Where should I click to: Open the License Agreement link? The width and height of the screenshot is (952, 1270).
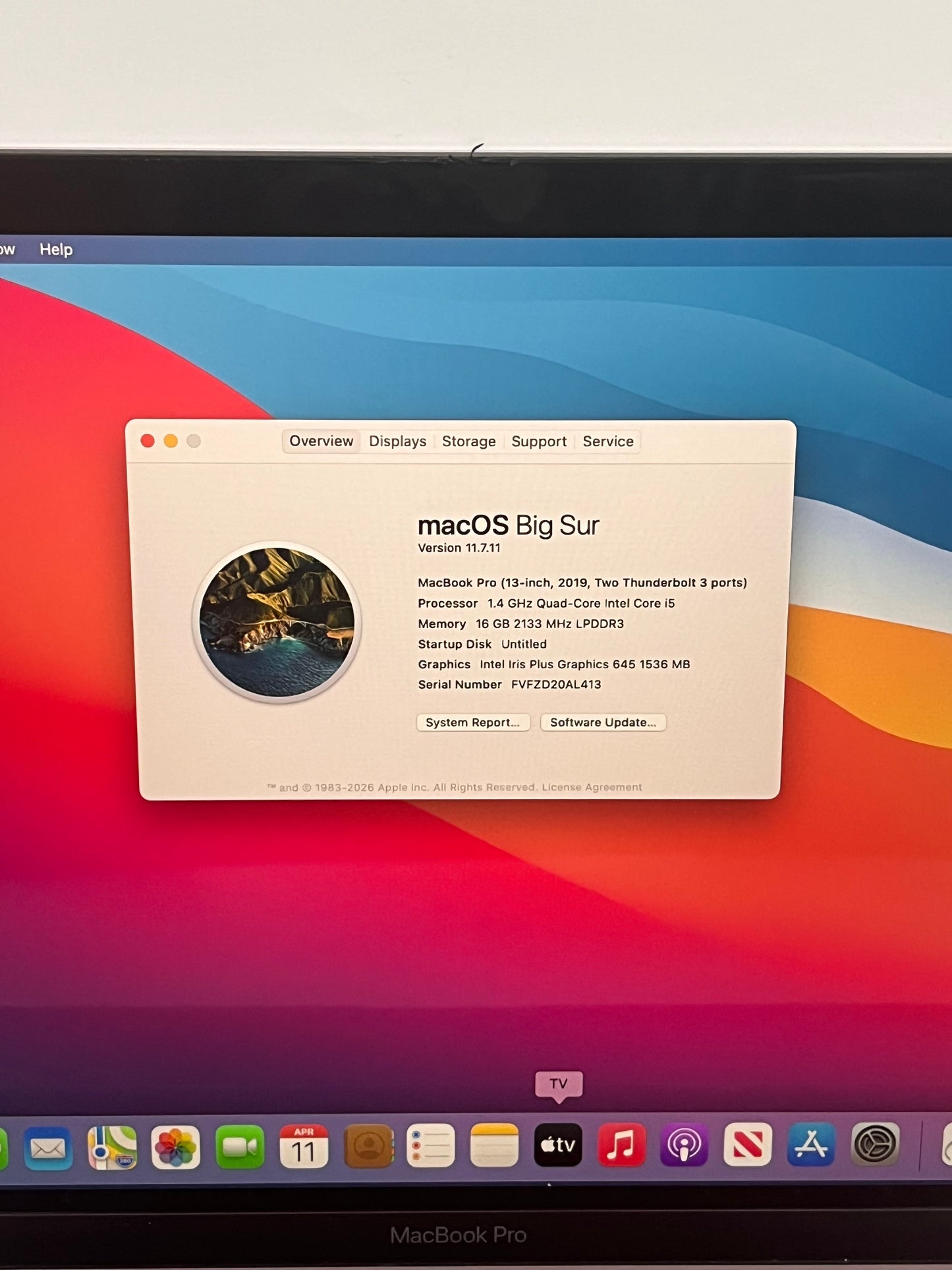[x=592, y=787]
